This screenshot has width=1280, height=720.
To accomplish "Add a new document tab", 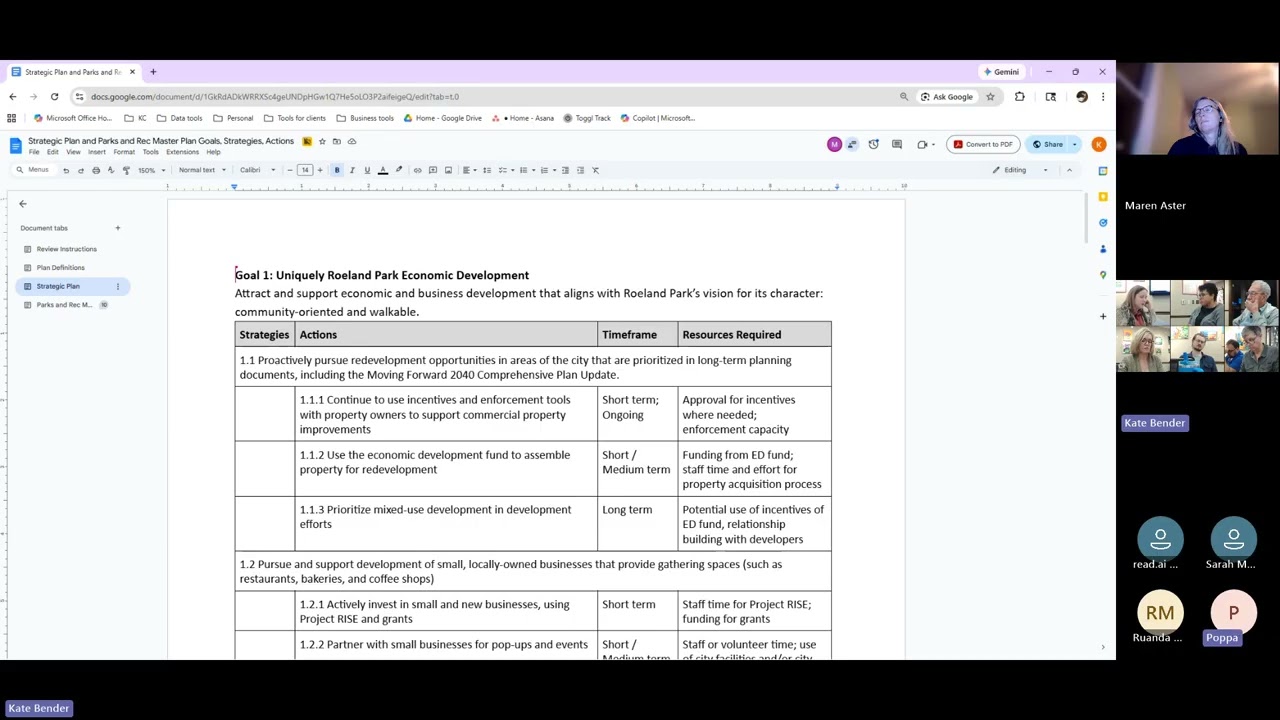I will [x=117, y=228].
